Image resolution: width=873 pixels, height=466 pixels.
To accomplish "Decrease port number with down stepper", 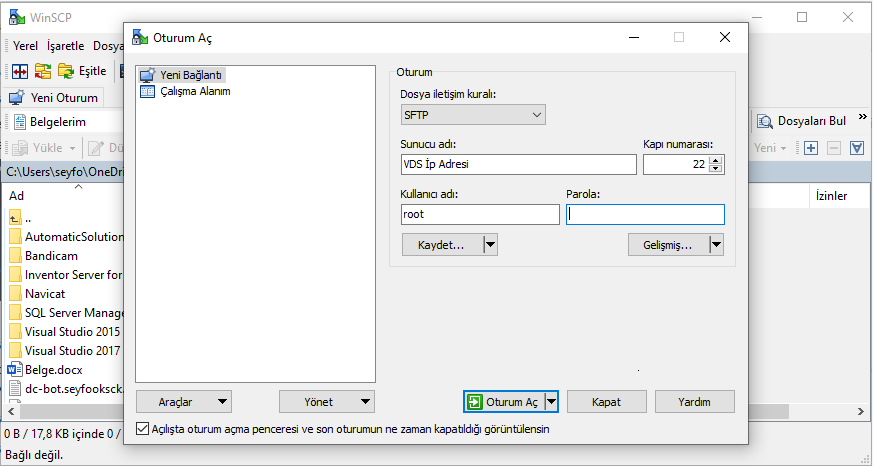I will click(717, 169).
